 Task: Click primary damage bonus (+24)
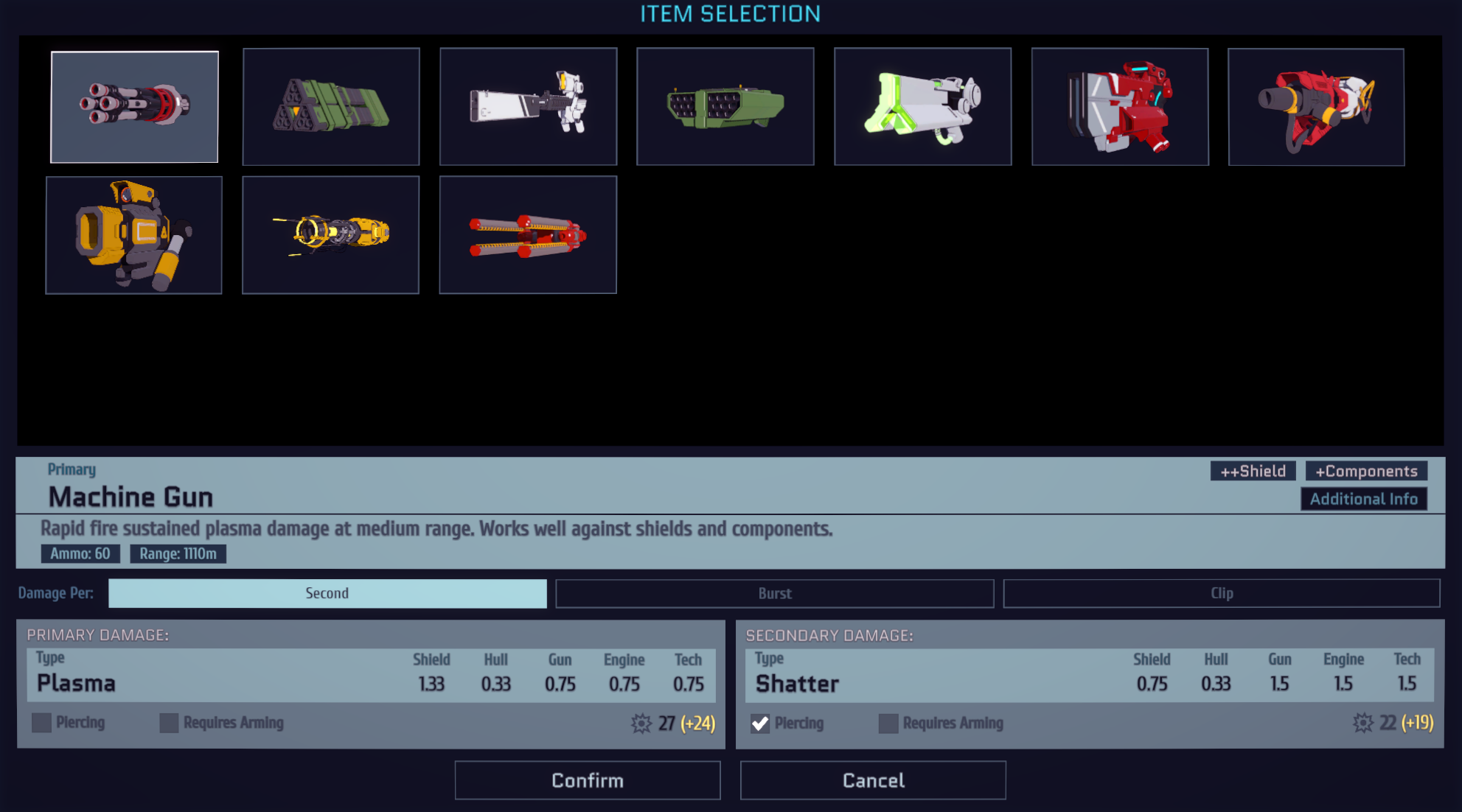pyautogui.click(x=697, y=724)
